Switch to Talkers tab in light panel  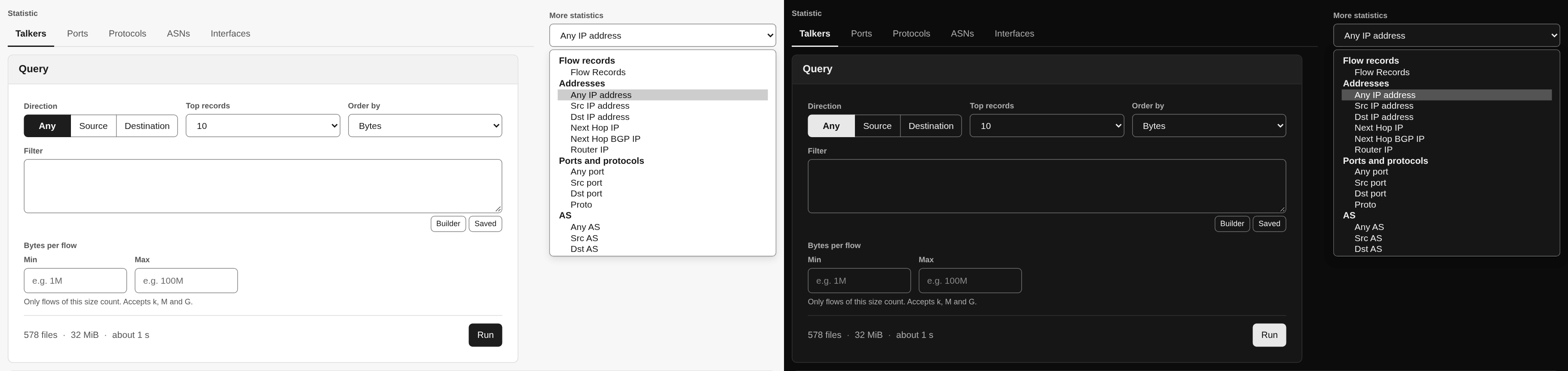point(31,34)
